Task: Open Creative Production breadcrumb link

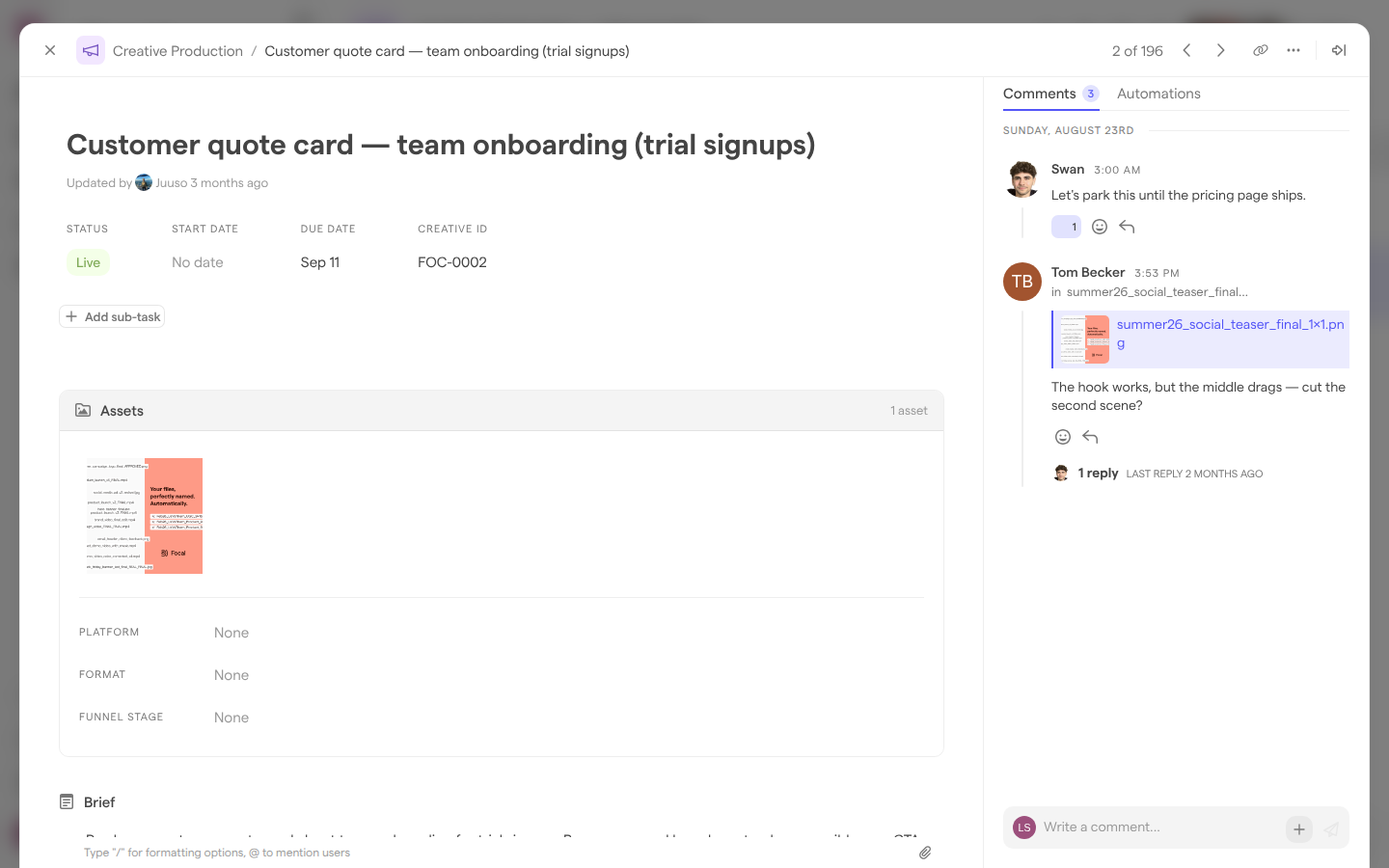Action: coord(177,51)
